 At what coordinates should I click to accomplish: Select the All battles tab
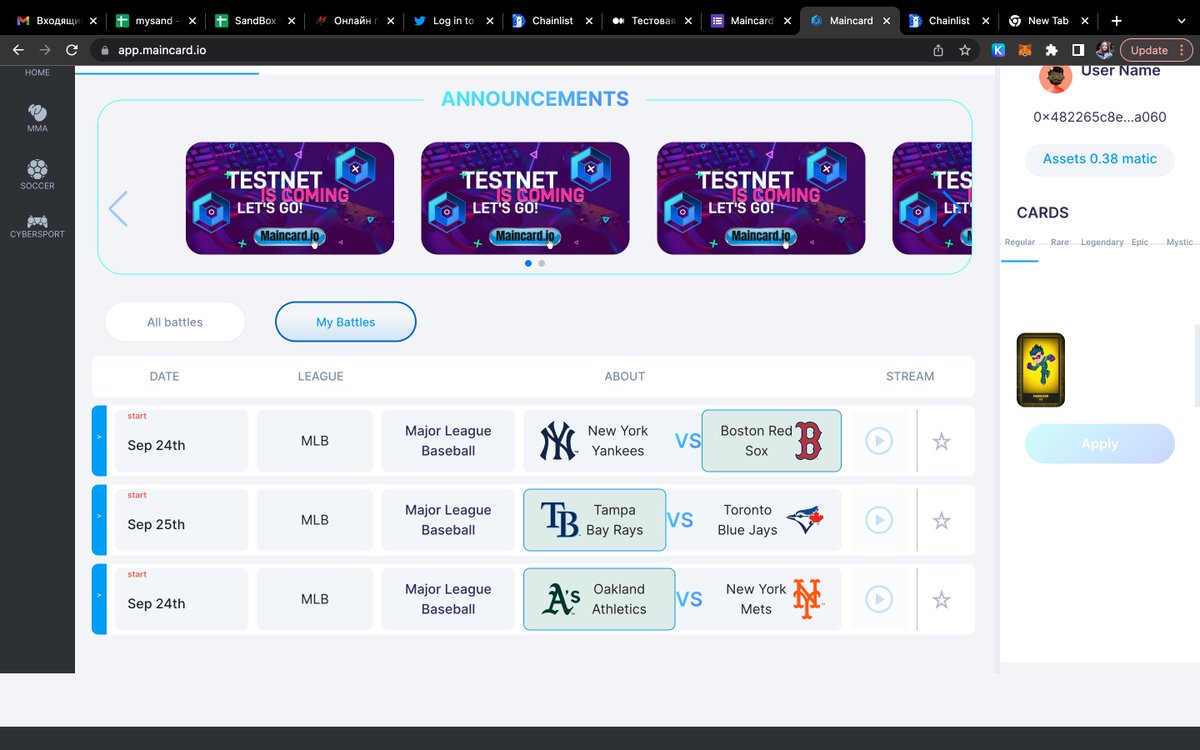175,322
